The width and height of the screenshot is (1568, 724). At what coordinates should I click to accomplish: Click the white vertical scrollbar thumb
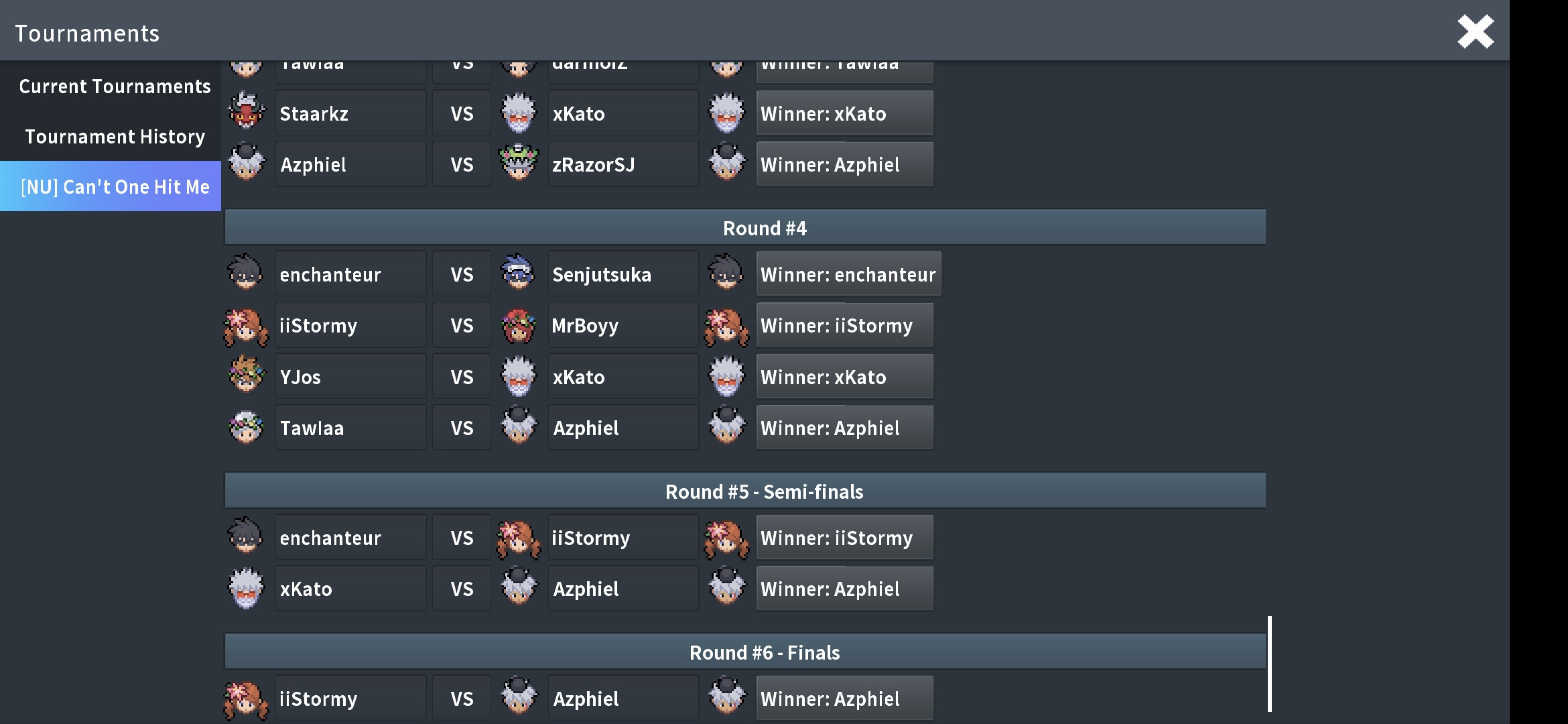(x=1270, y=664)
